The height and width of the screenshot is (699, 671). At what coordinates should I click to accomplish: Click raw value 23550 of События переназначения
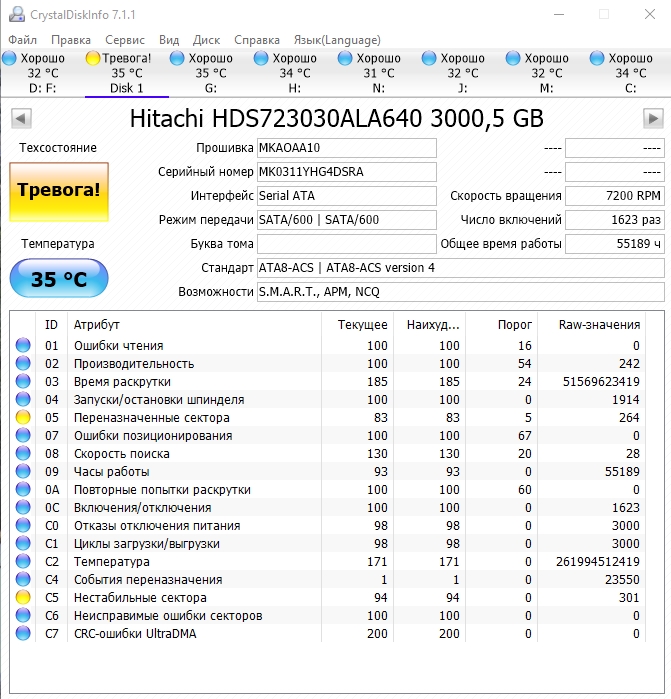[622, 580]
